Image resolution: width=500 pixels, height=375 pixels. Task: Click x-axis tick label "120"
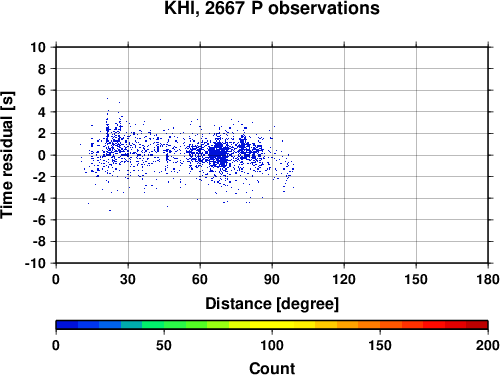[344, 279]
